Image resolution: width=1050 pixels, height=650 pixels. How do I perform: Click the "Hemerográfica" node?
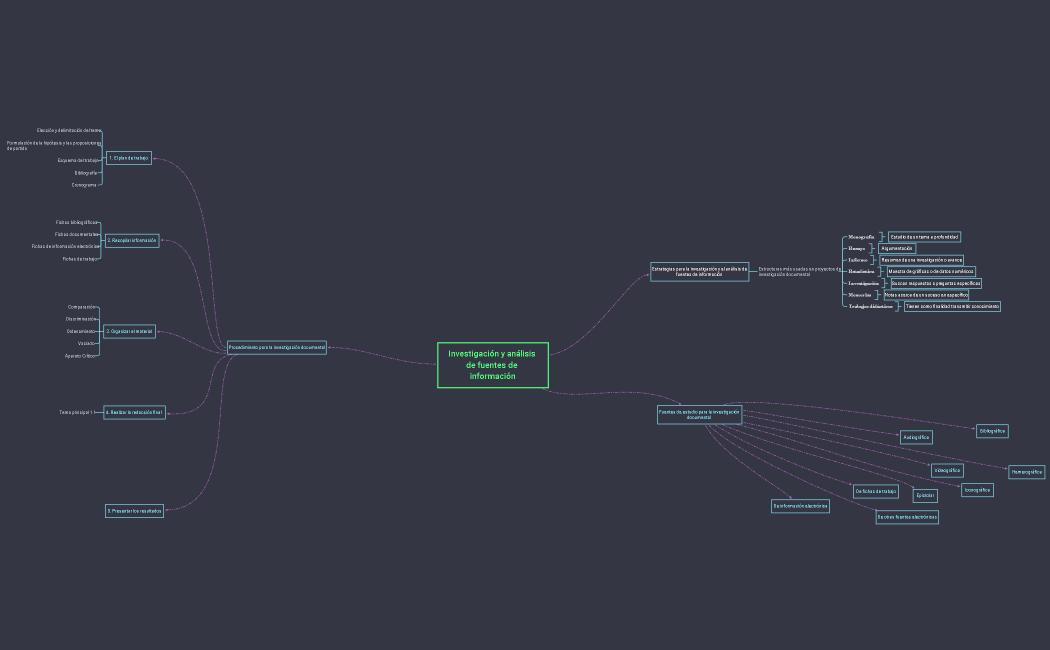[1026, 472]
